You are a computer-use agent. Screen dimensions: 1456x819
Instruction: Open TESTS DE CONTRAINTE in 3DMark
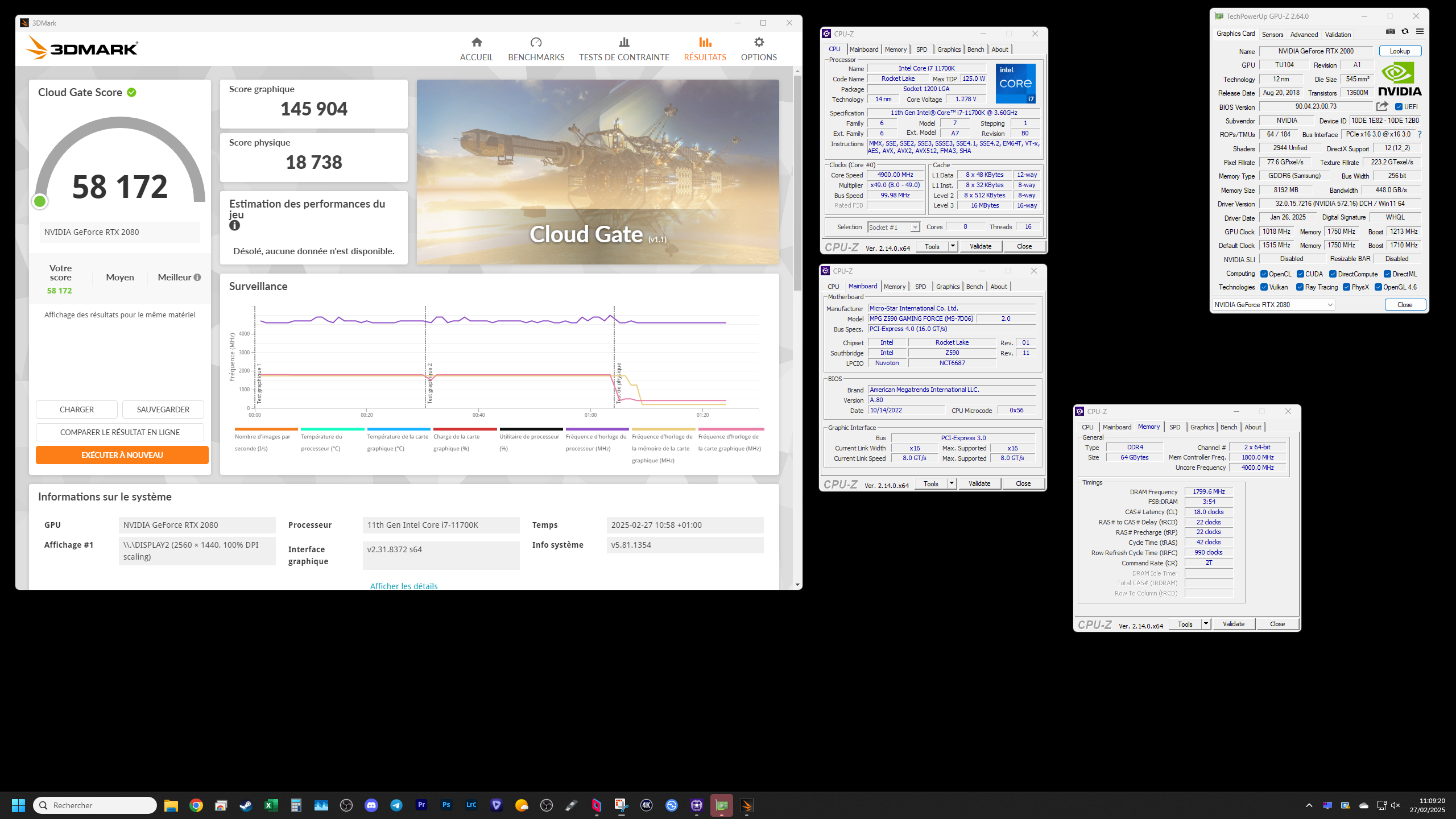coord(624,49)
